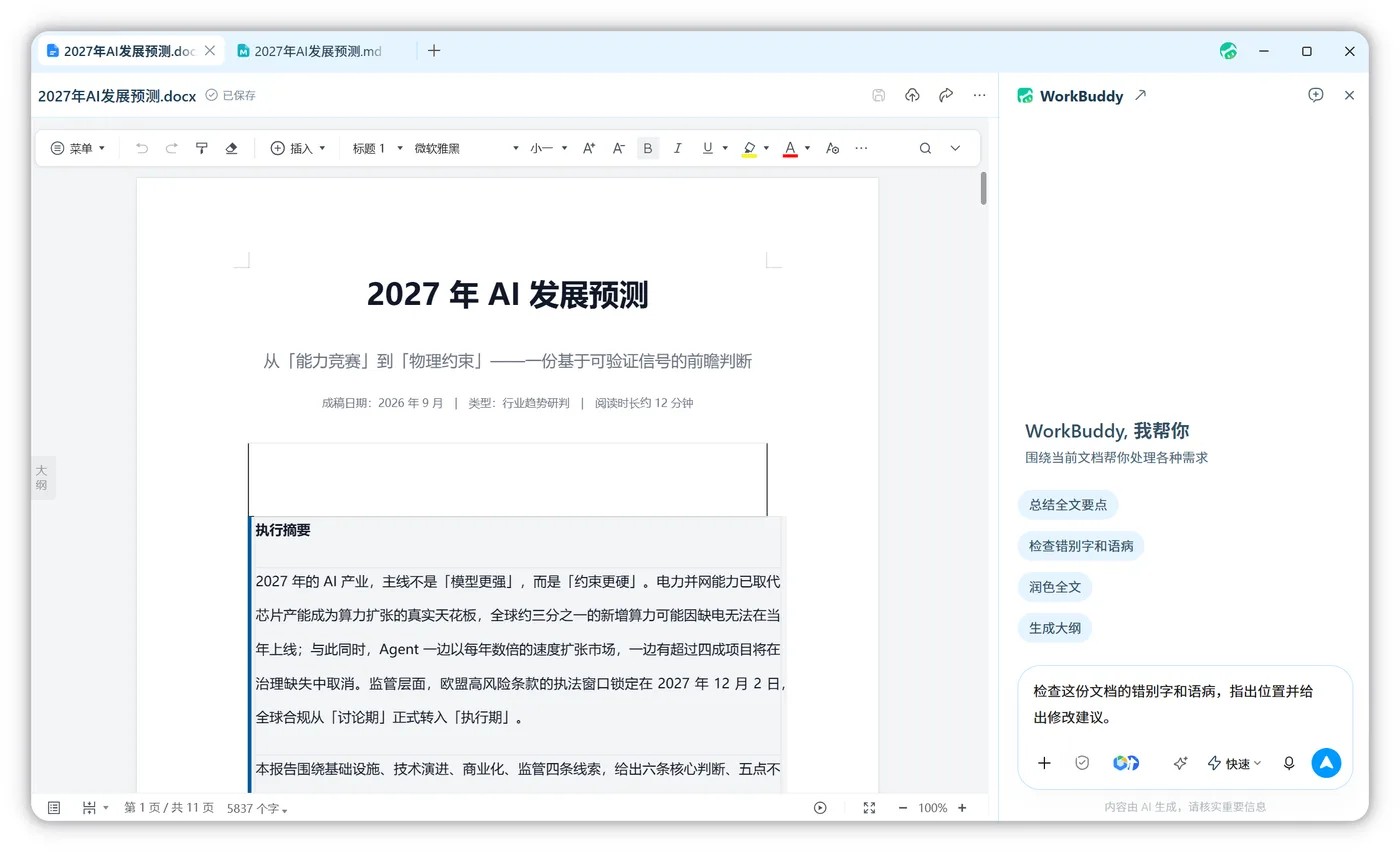Click the fullscreen icon in status bar

pos(869,808)
